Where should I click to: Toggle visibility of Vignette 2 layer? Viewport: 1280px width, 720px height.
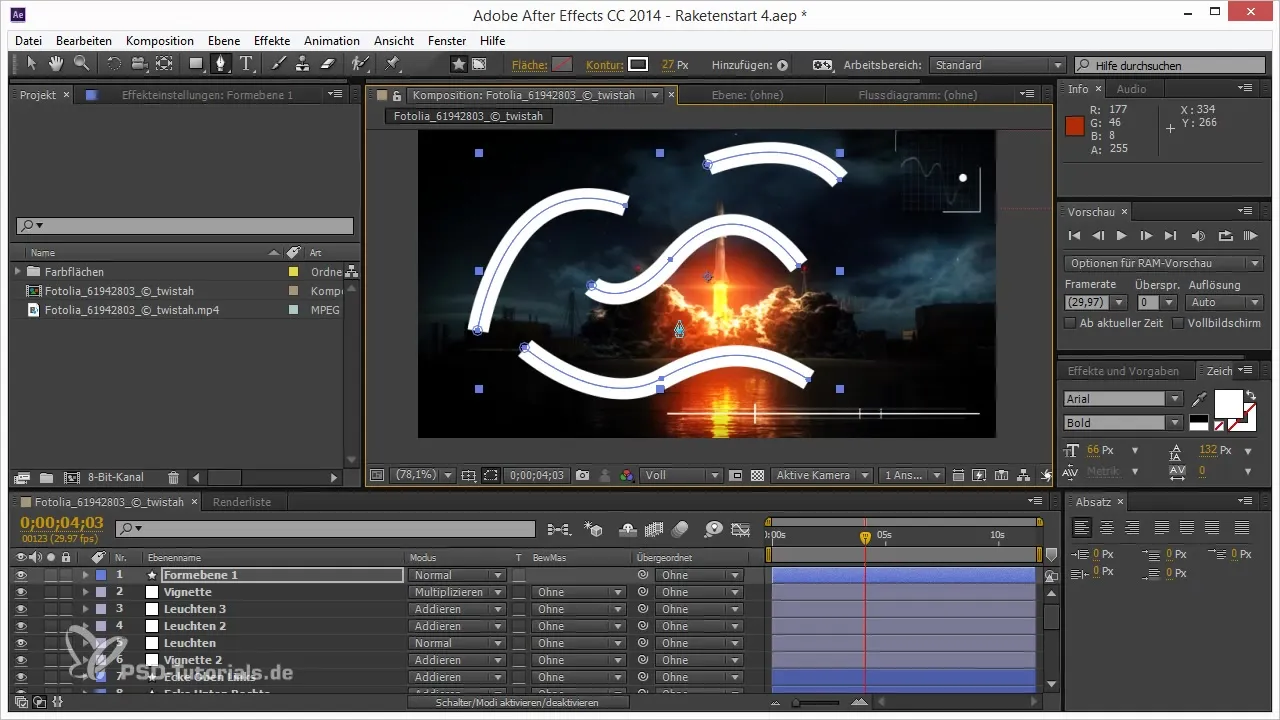tap(21, 660)
